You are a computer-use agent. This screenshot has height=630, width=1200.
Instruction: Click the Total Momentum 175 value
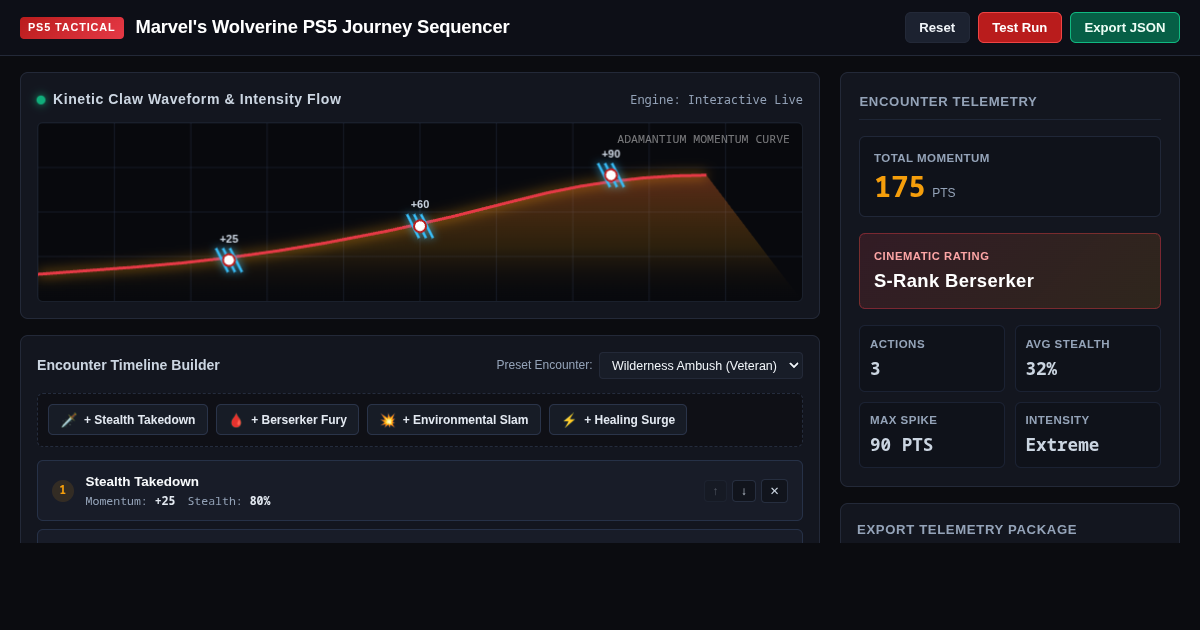pos(900,187)
